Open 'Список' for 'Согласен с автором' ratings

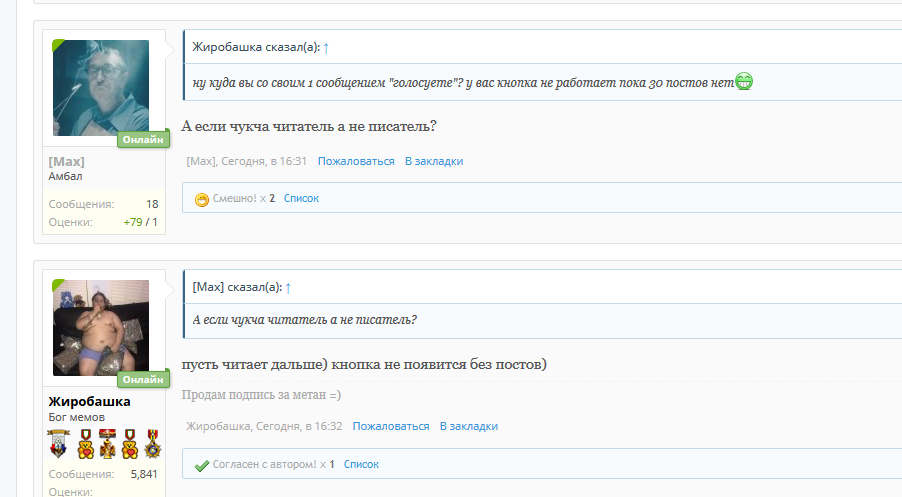click(x=361, y=465)
